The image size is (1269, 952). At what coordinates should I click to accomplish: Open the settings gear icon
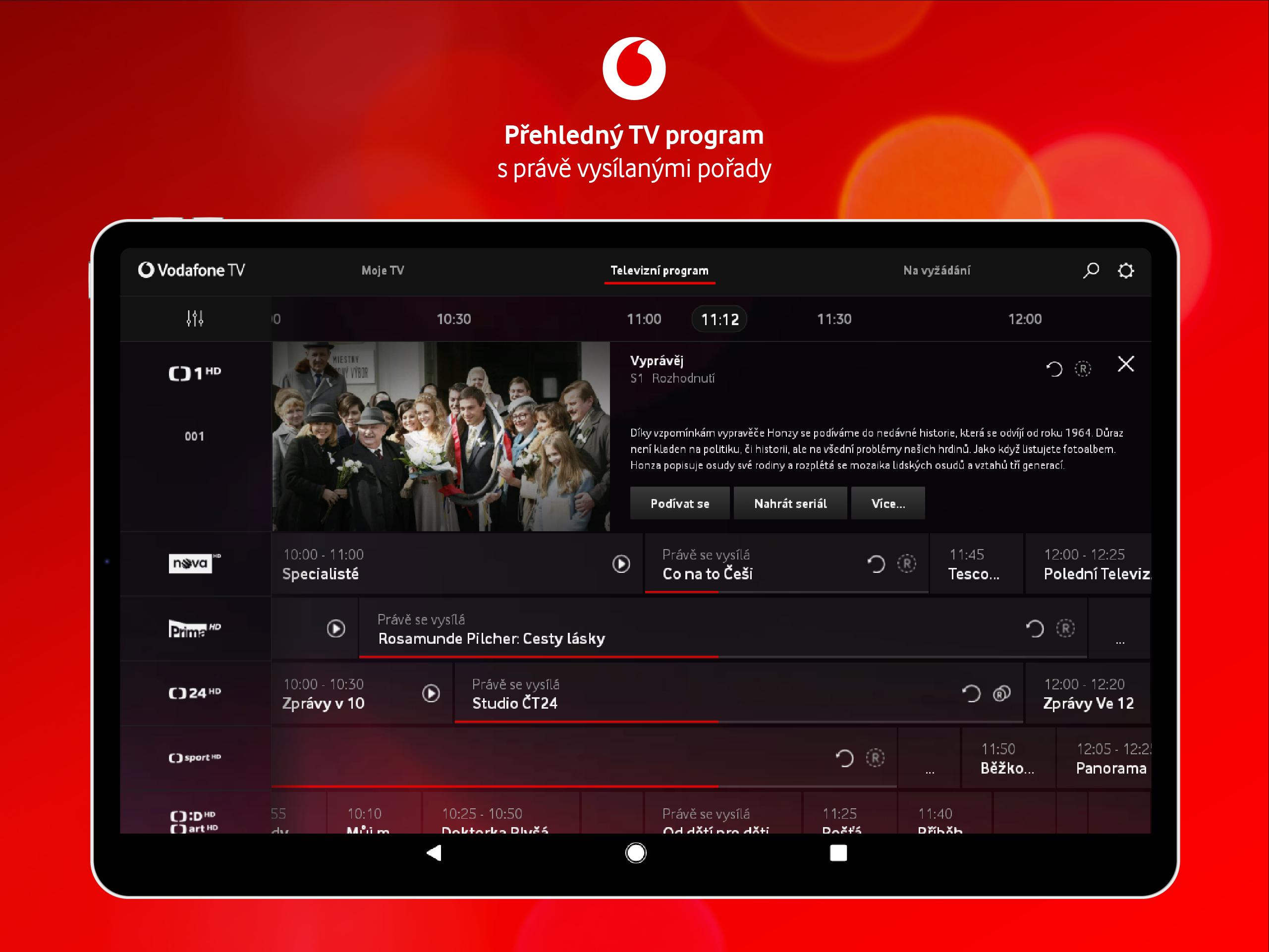click(x=1126, y=270)
